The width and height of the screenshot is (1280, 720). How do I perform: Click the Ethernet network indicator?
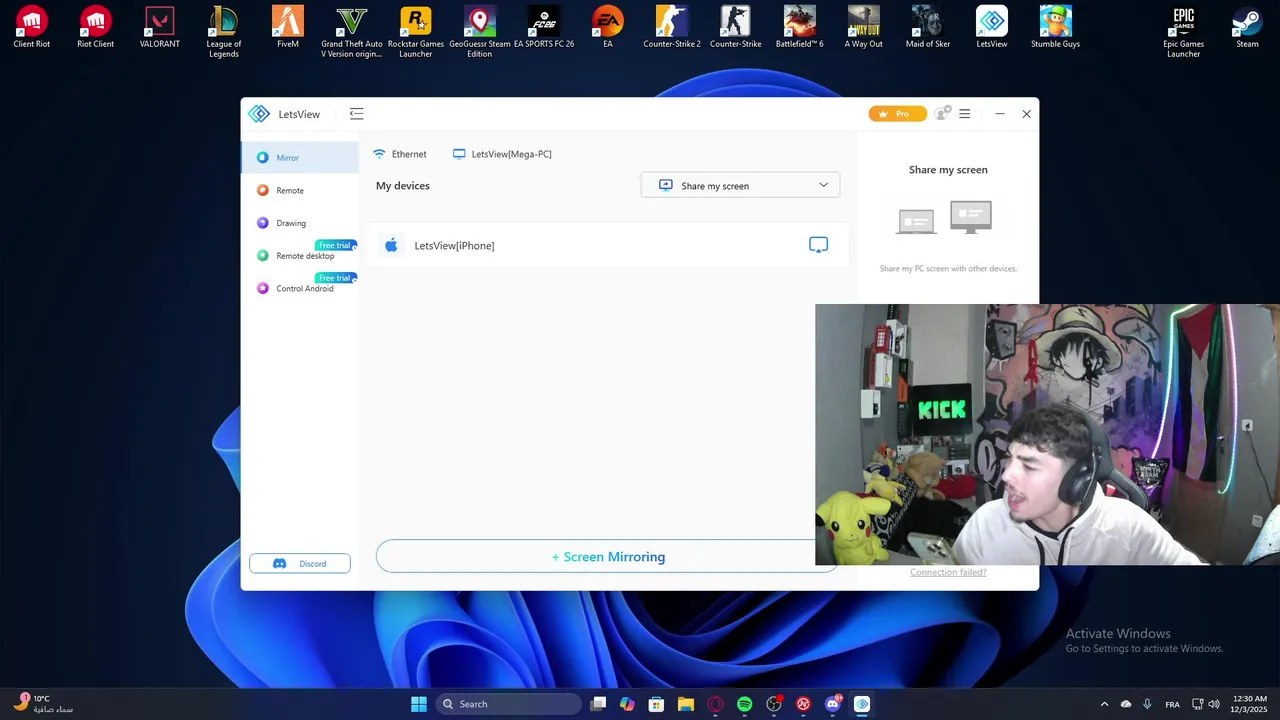click(x=400, y=154)
